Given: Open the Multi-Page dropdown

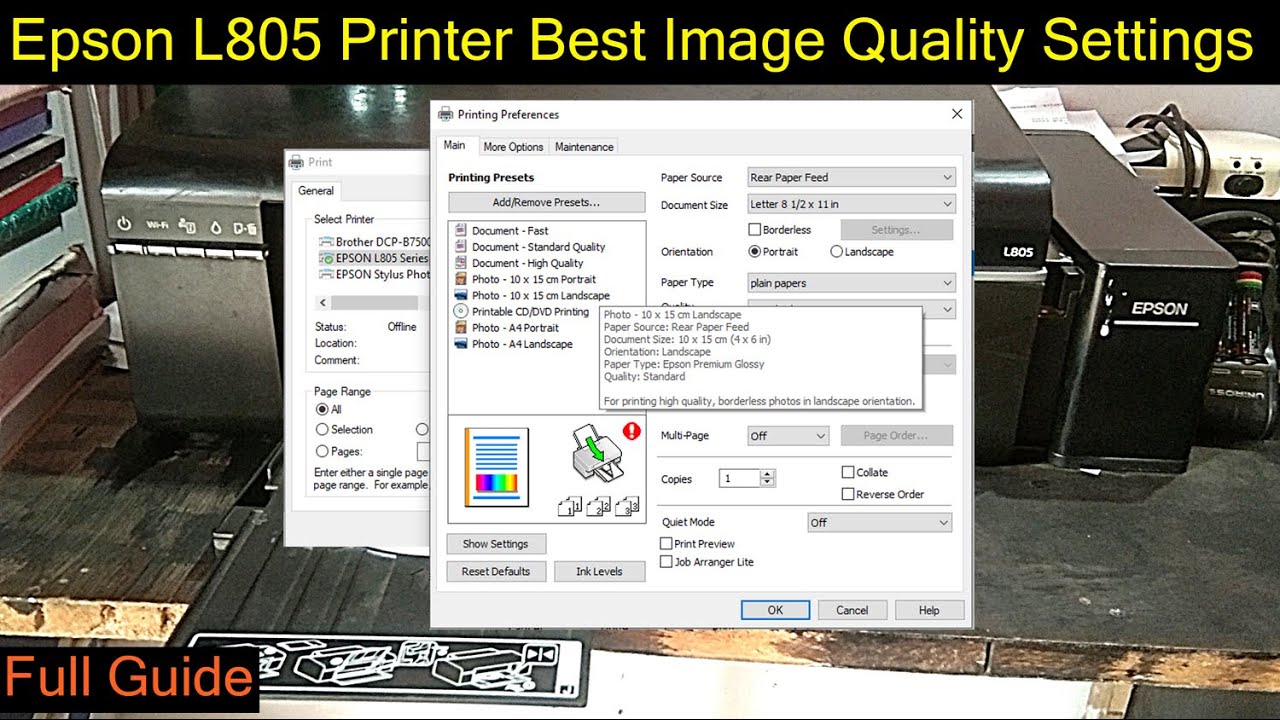Looking at the screenshot, I should [788, 436].
